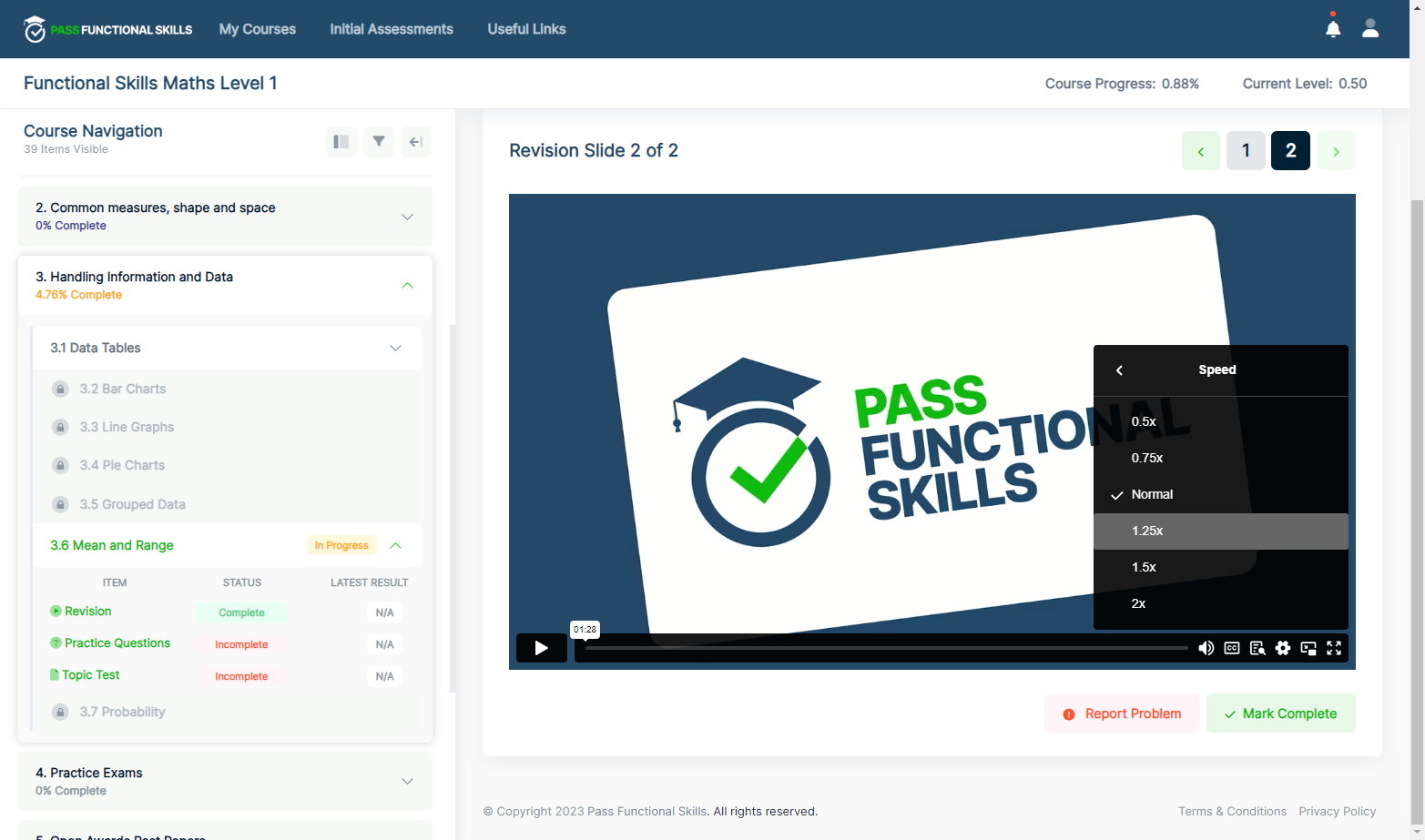The image size is (1425, 840).
Task: Go back from the Speed menu
Action: (1120, 369)
